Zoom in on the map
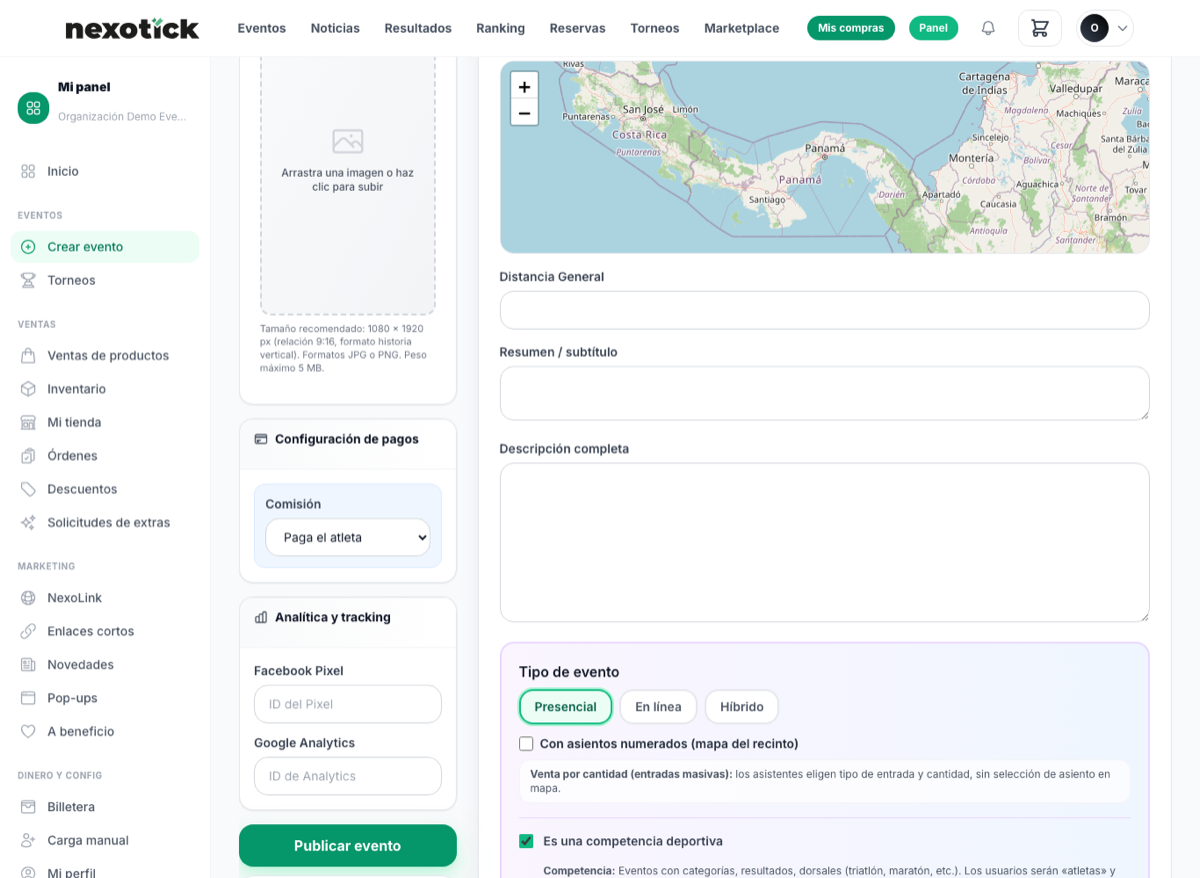Viewport: 1200px width, 878px height. [x=524, y=86]
